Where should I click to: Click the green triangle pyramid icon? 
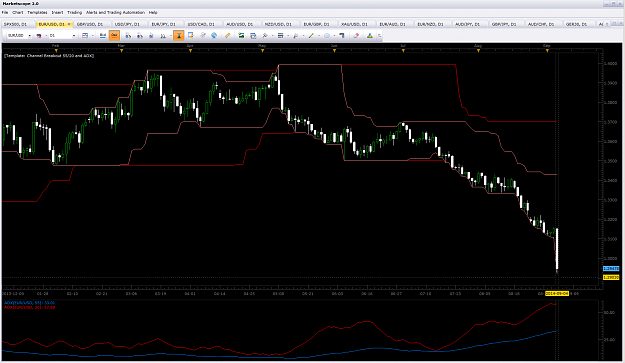370,35
